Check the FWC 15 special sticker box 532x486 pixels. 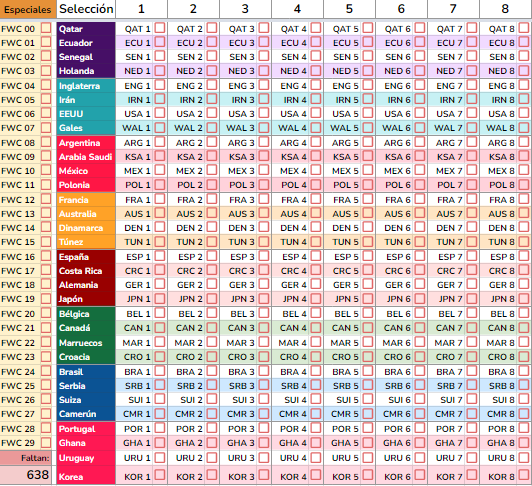tap(46, 241)
